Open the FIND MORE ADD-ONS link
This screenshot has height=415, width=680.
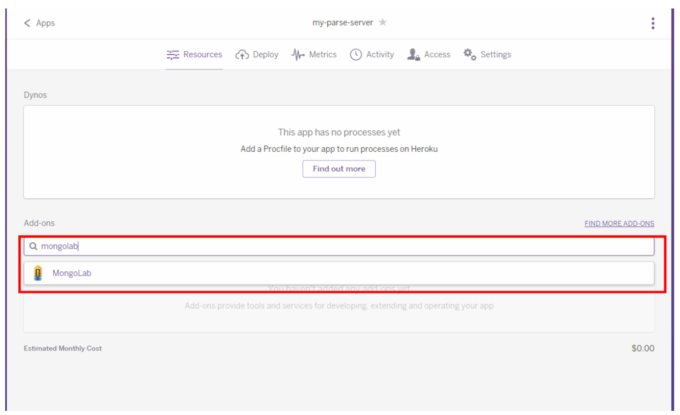pyautogui.click(x=619, y=224)
